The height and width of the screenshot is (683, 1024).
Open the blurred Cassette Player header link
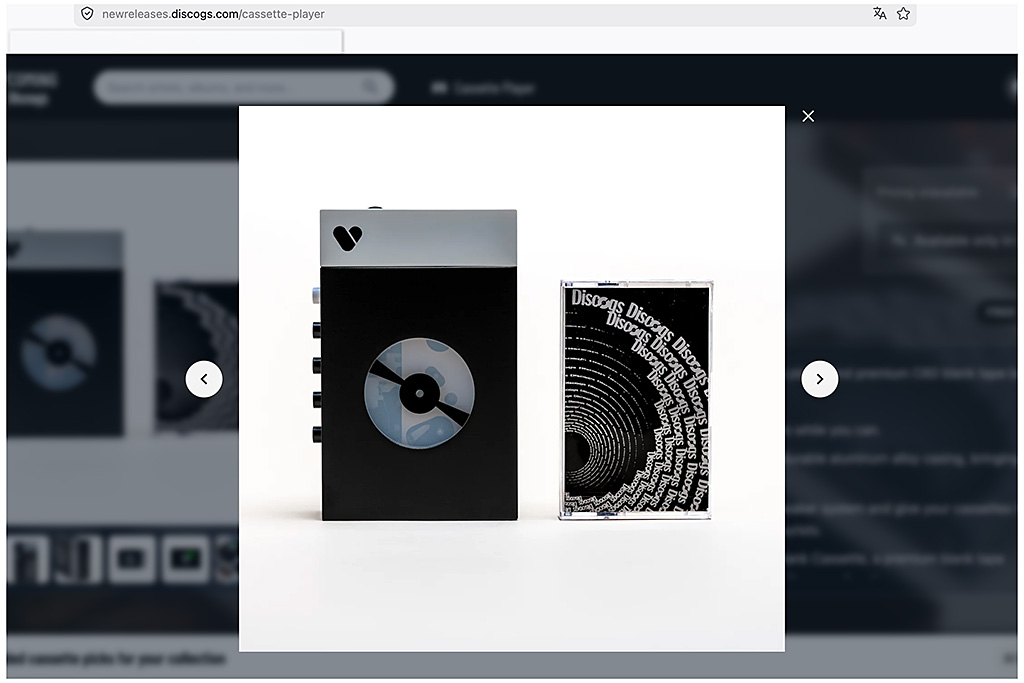point(483,87)
